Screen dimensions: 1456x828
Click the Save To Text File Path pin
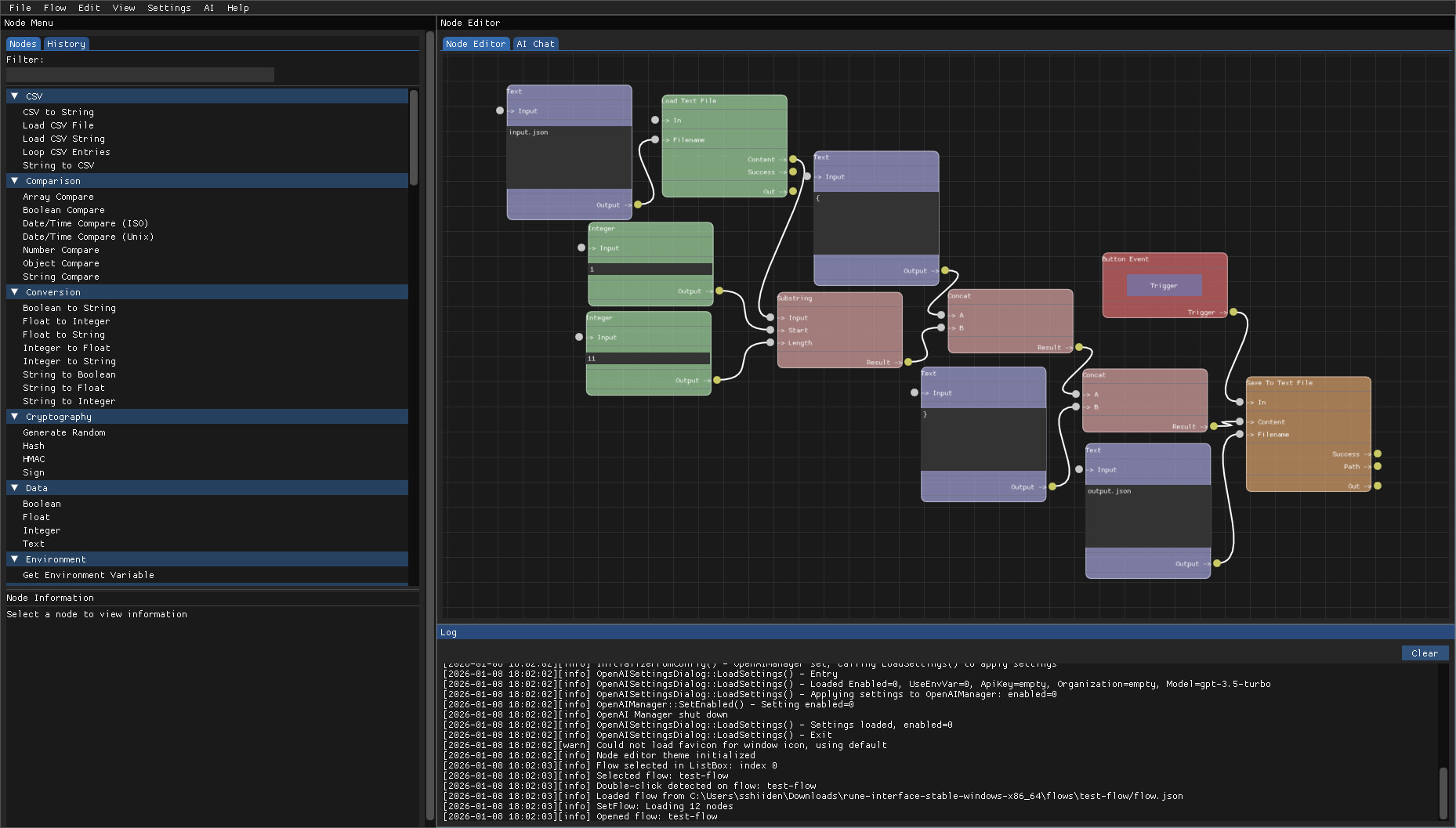(x=1378, y=466)
